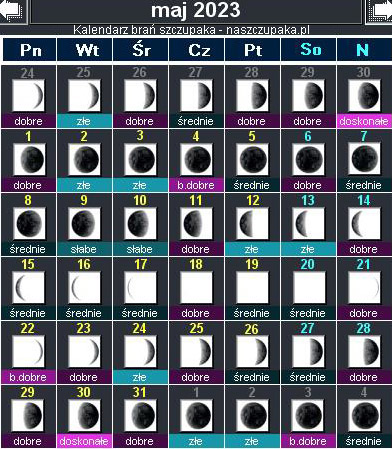Select the Pn weekday header

coord(30,50)
